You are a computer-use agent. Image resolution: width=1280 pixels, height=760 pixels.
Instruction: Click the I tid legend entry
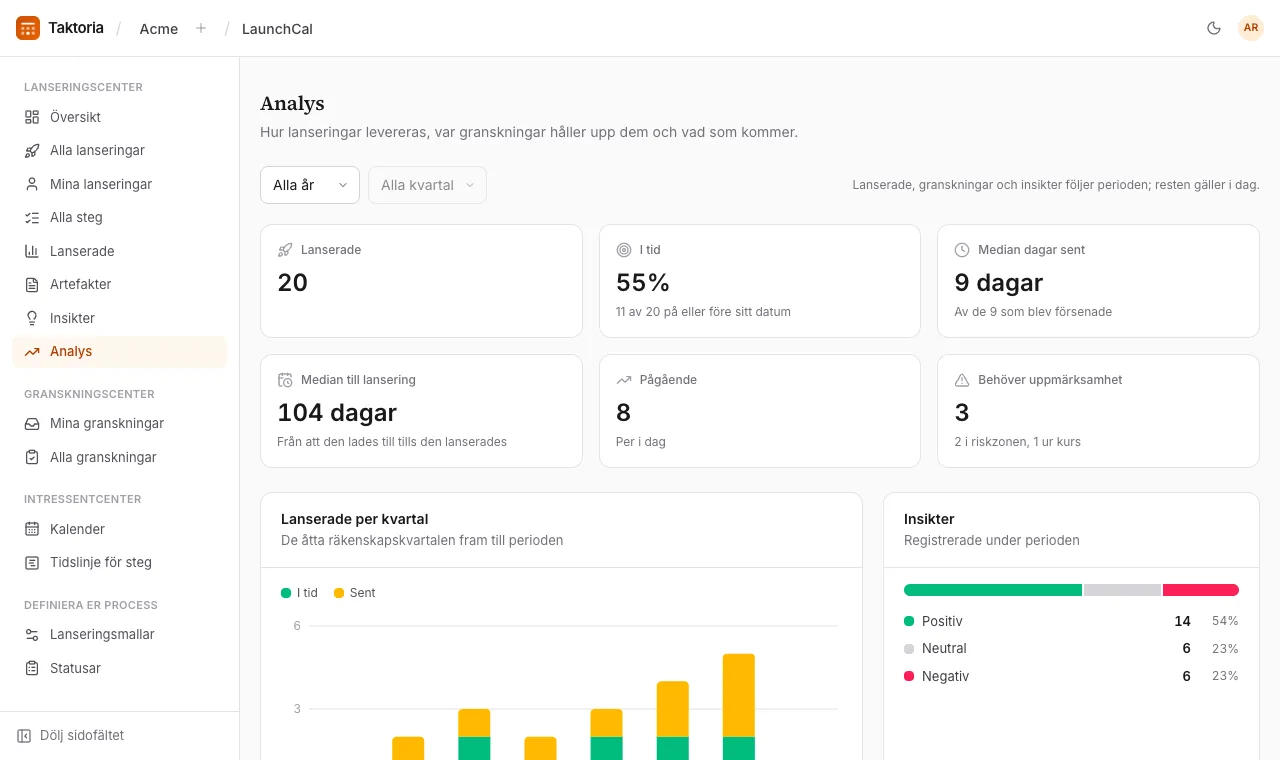(299, 593)
